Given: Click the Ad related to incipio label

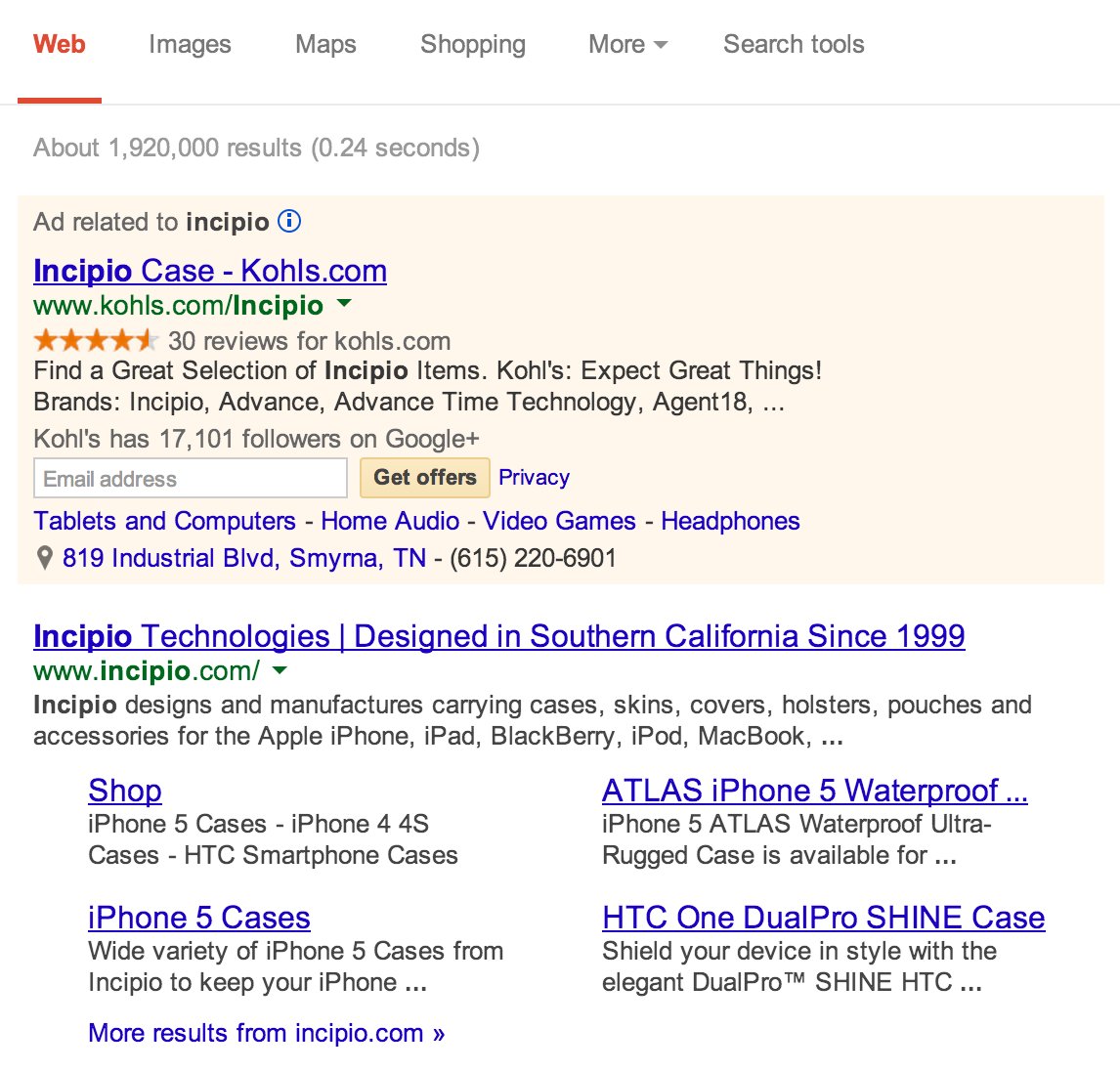Looking at the screenshot, I should point(151,222).
